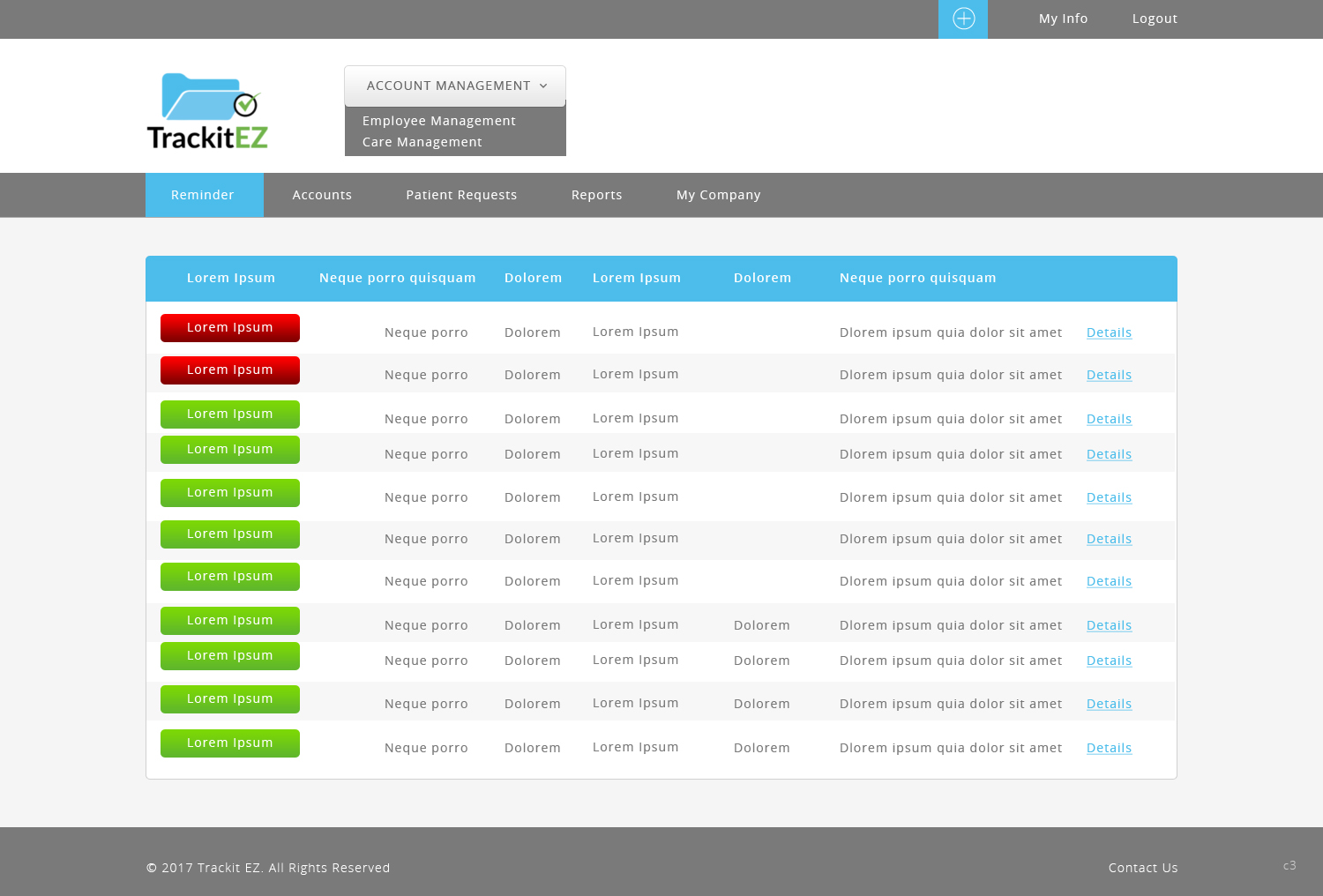Viewport: 1323px width, 896px height.
Task: Expand the Account Management dropdown
Action: point(455,86)
